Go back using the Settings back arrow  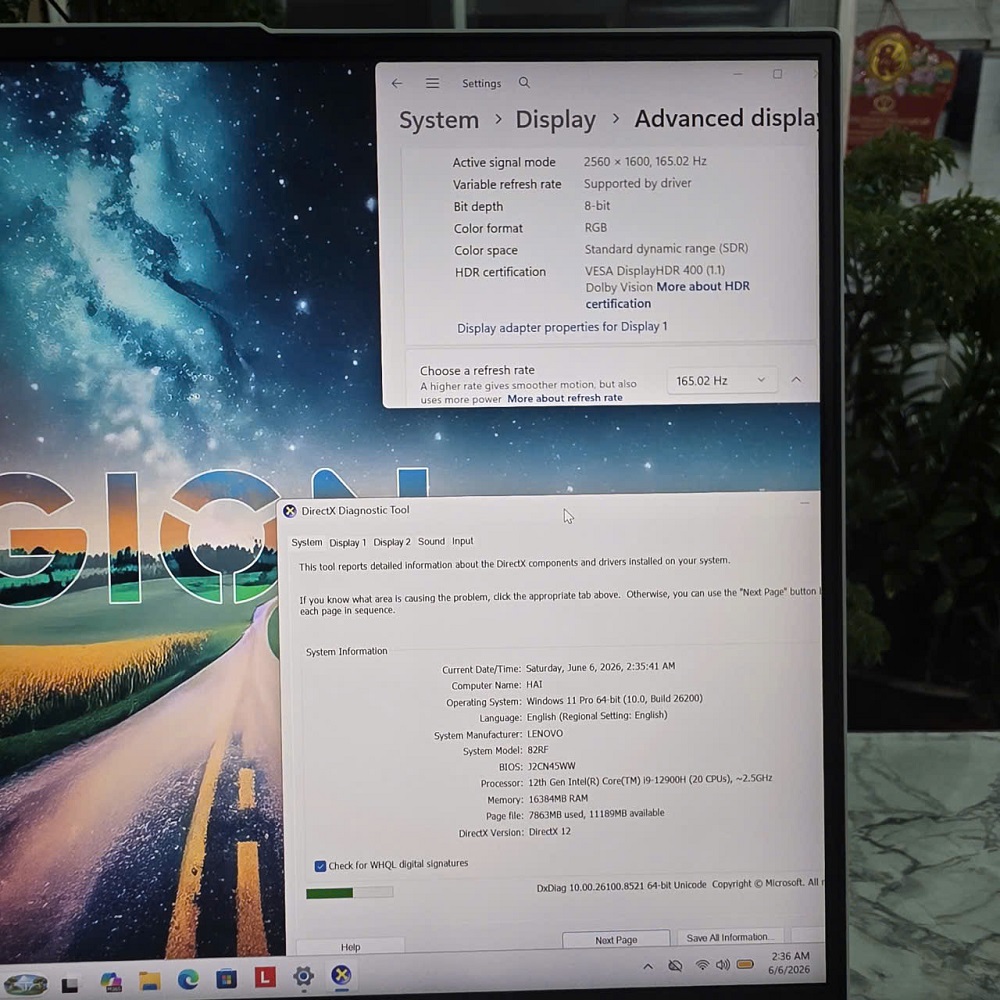pos(397,84)
